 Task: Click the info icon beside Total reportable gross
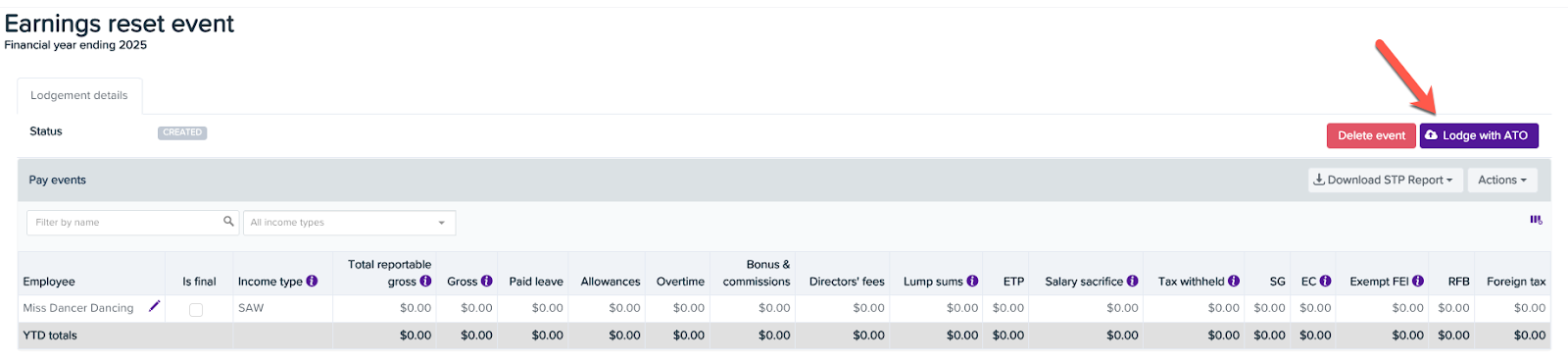(425, 281)
